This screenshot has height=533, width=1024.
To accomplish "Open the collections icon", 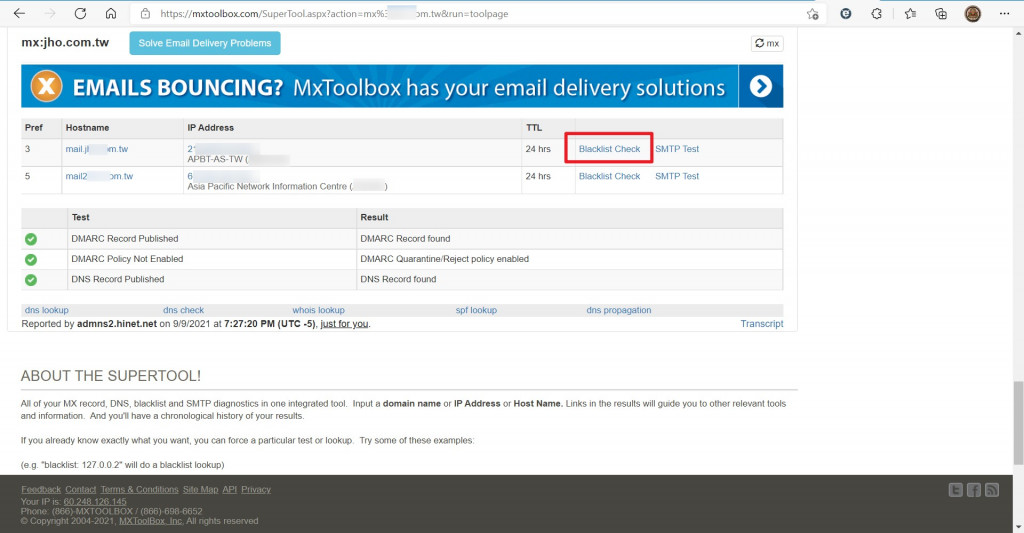I will (941, 13).
